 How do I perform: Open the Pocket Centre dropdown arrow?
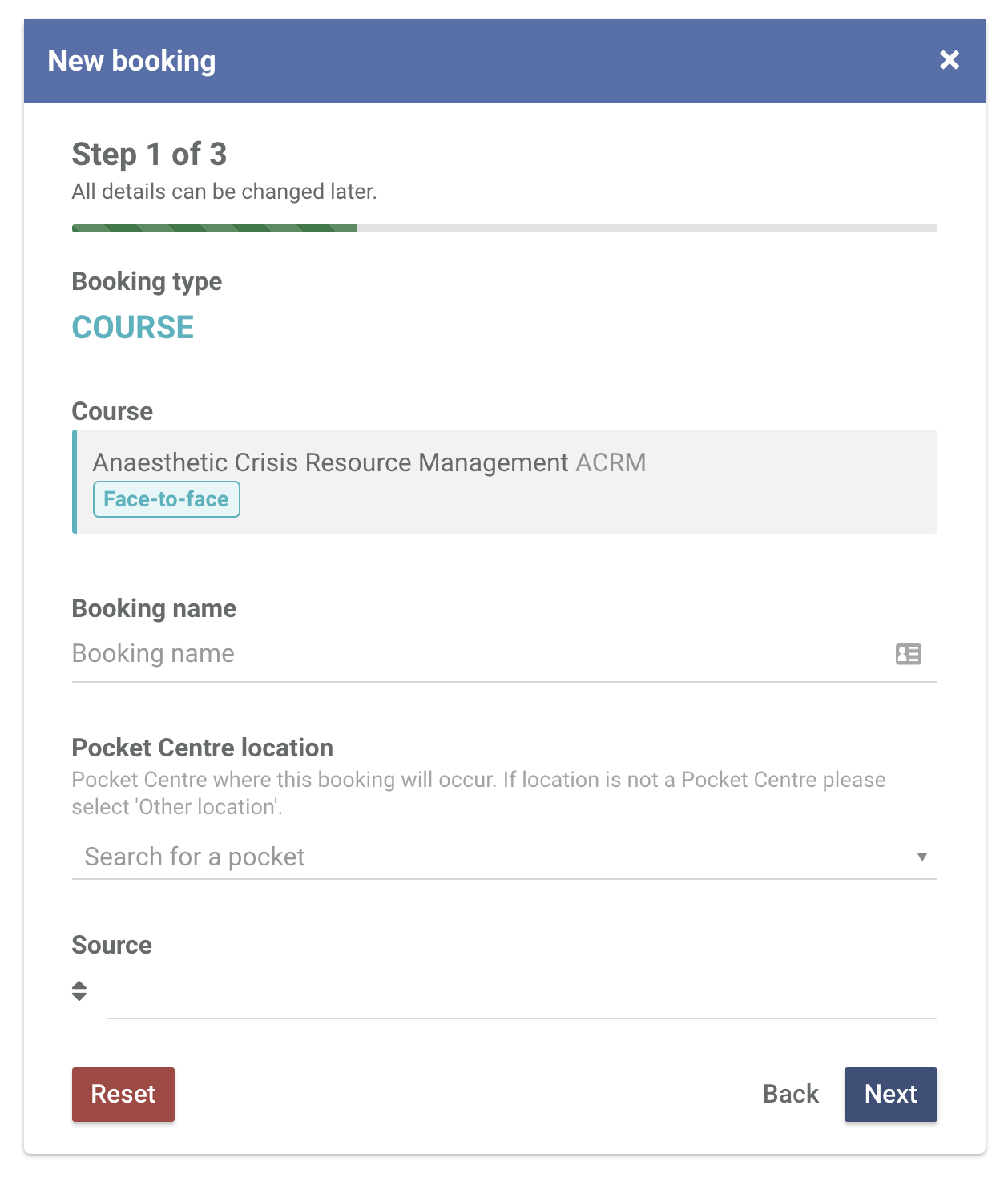(x=922, y=857)
